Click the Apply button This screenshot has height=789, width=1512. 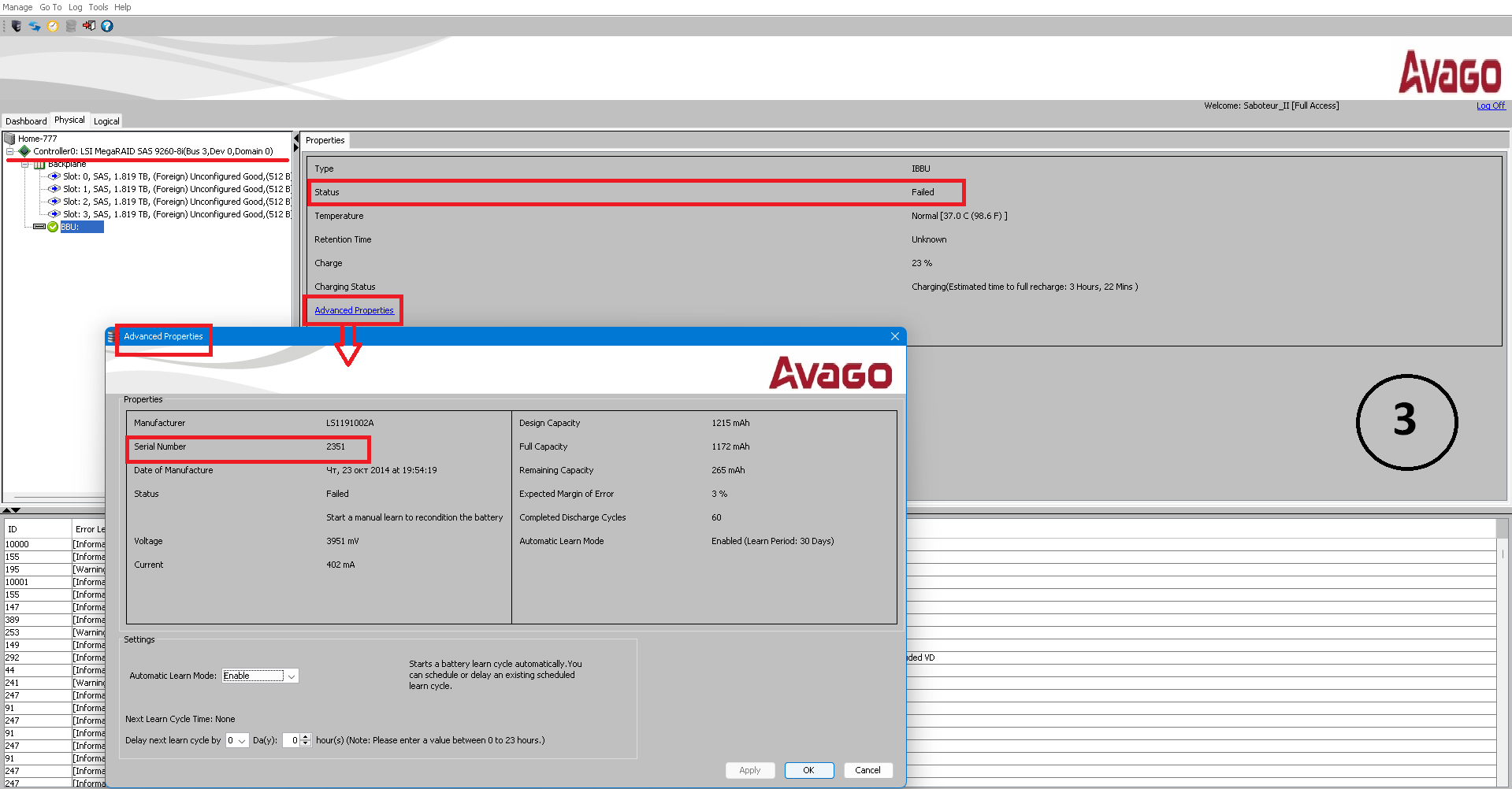750,770
